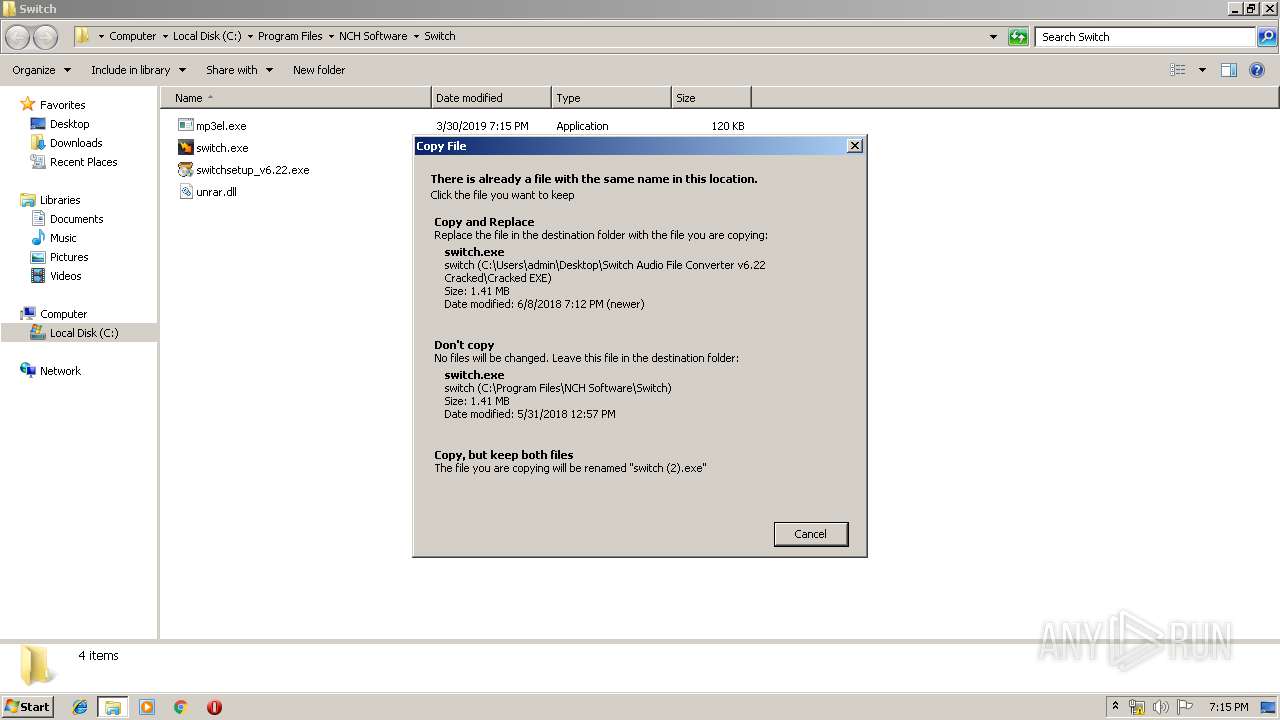
Task: Expand the dropdown arrow after NCH Software
Action: [416, 36]
